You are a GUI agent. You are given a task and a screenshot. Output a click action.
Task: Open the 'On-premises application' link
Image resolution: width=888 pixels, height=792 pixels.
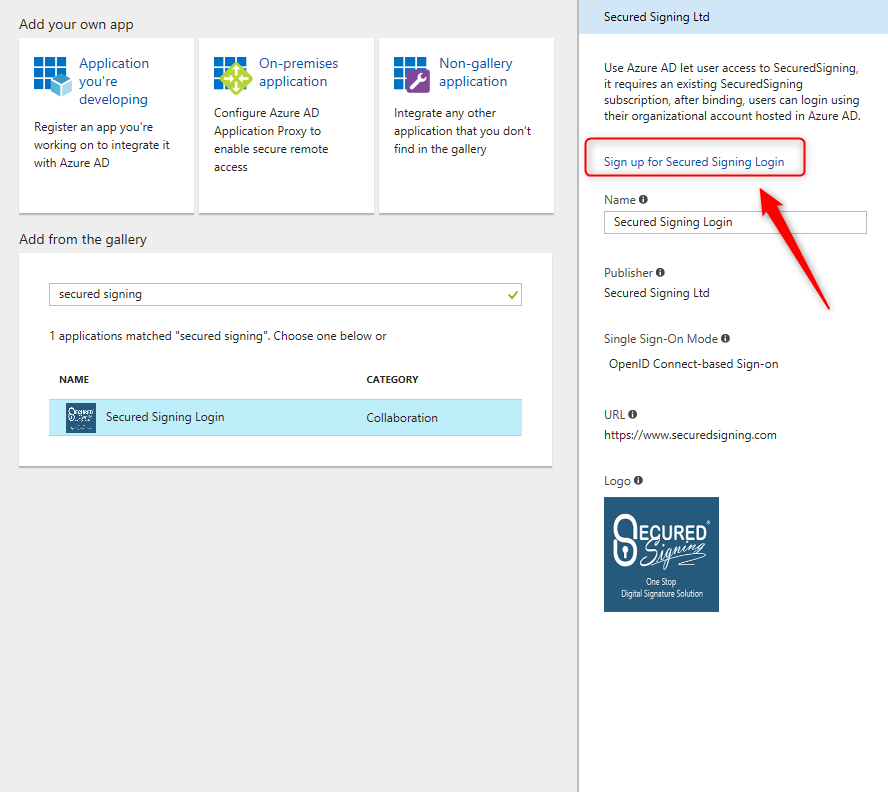(298, 72)
